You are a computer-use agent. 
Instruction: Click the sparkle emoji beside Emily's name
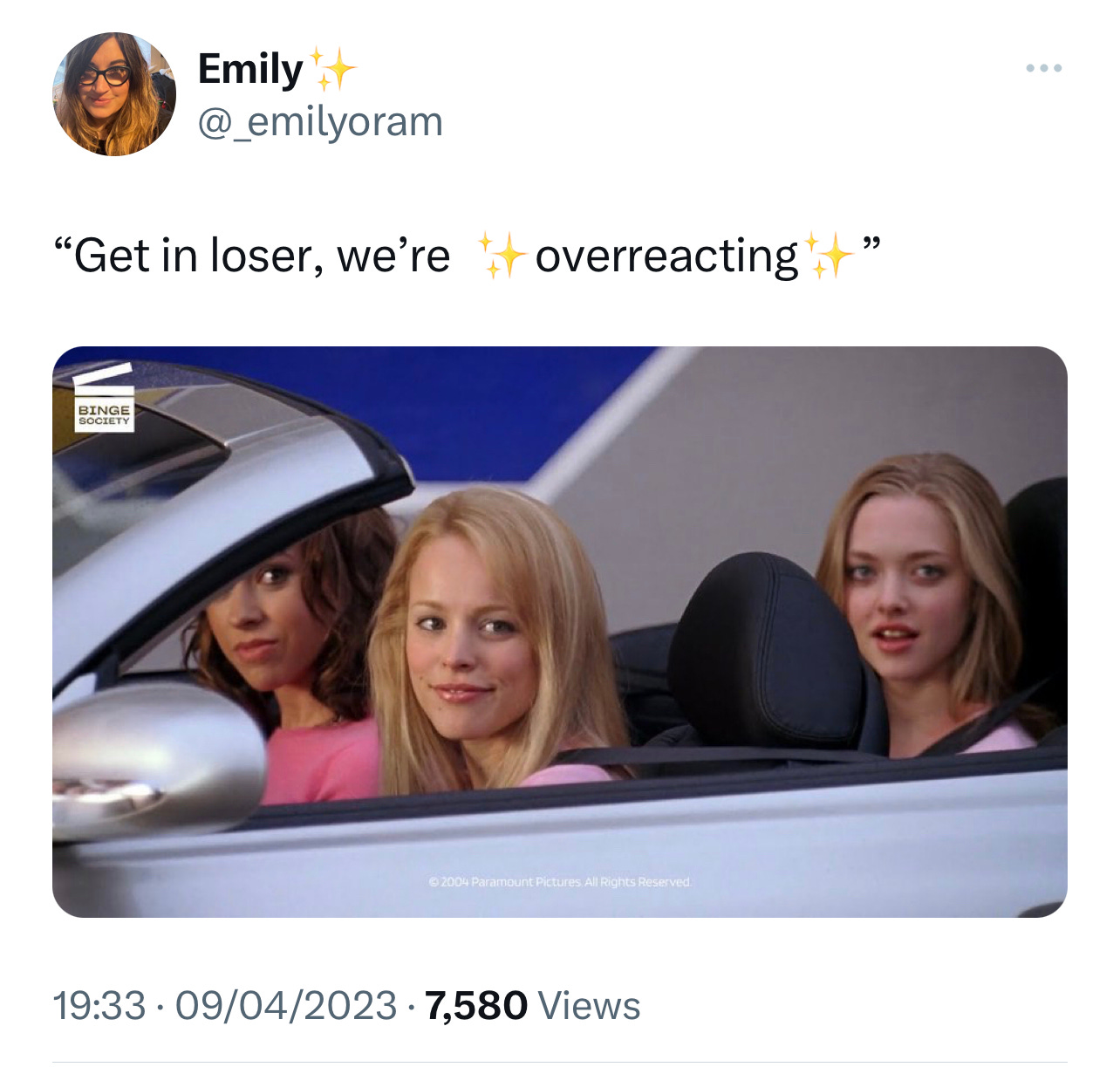tap(332, 70)
